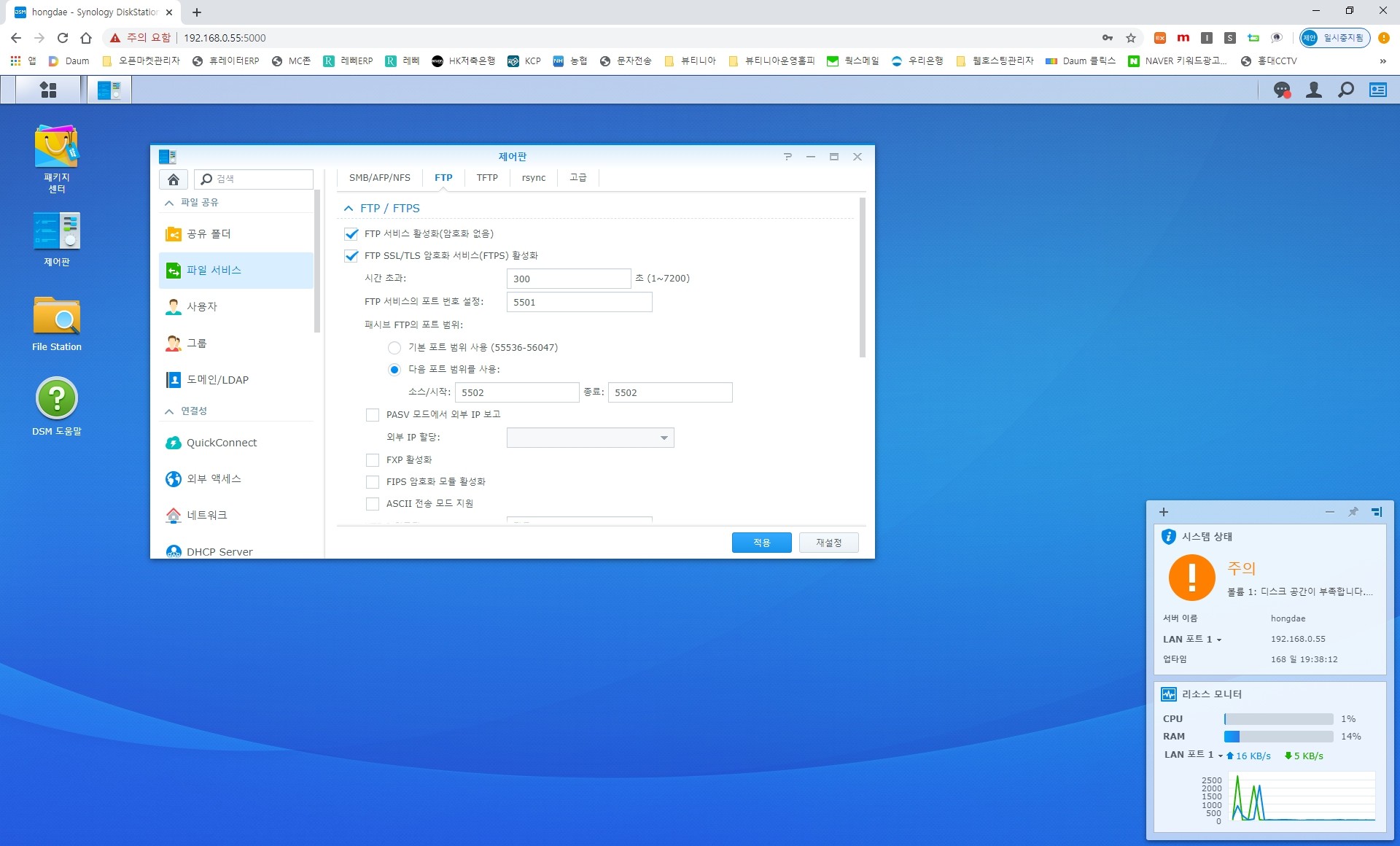This screenshot has width=1400, height=846.
Task: Switch to TFTP tab
Action: (487, 178)
